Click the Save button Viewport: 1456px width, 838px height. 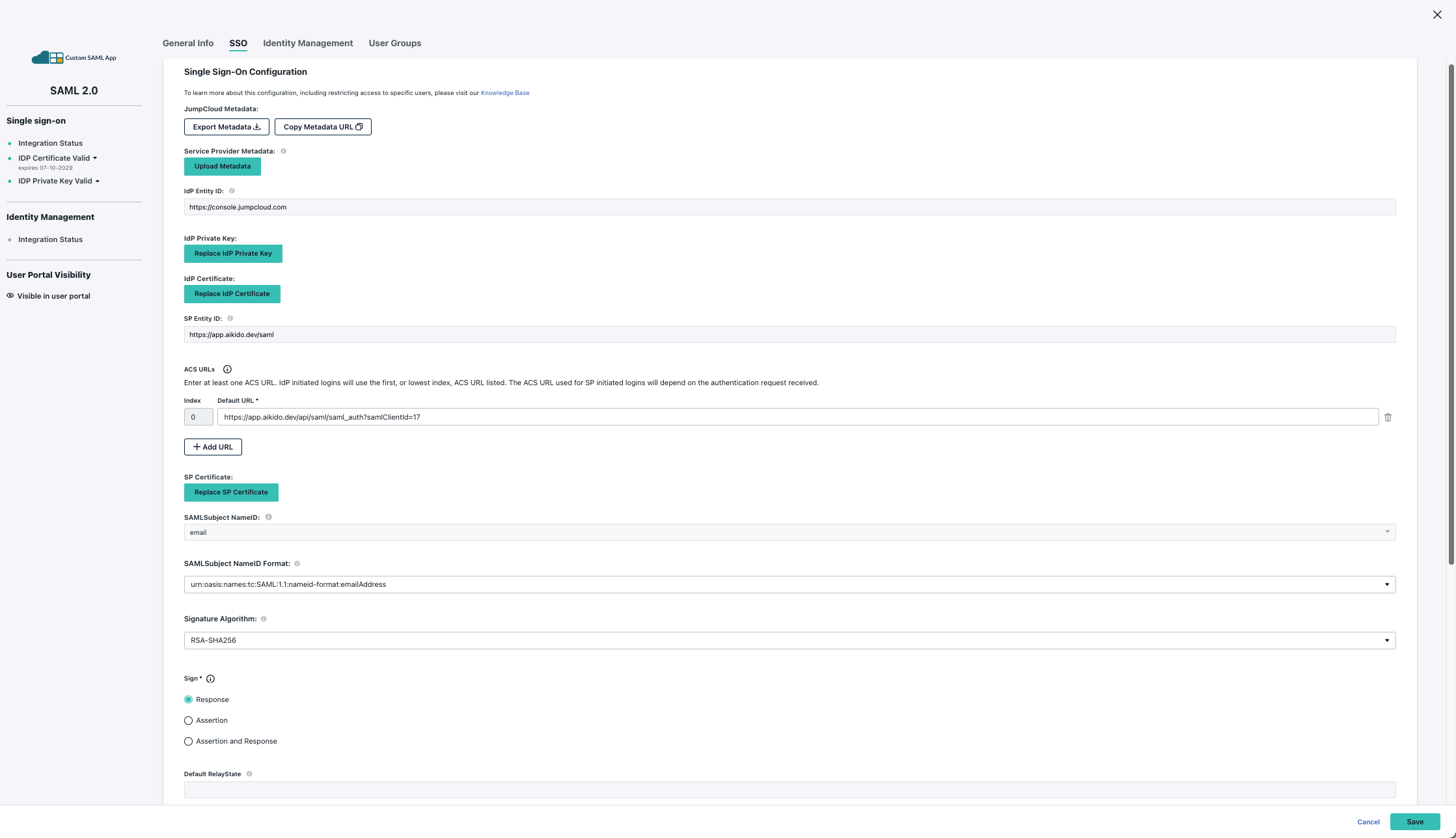(x=1415, y=822)
